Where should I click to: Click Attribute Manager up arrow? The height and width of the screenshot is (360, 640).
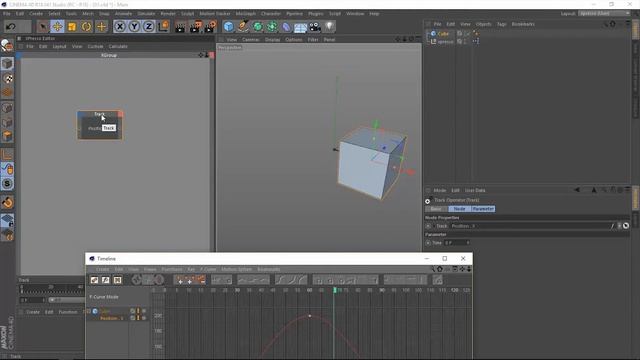(594, 190)
